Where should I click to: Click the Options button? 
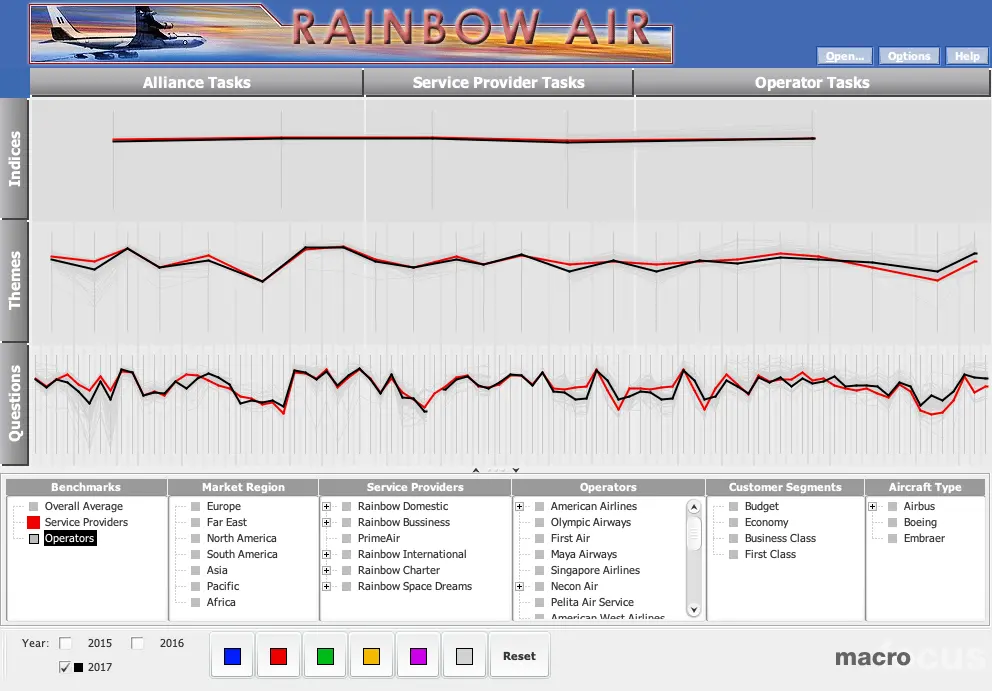coord(908,57)
